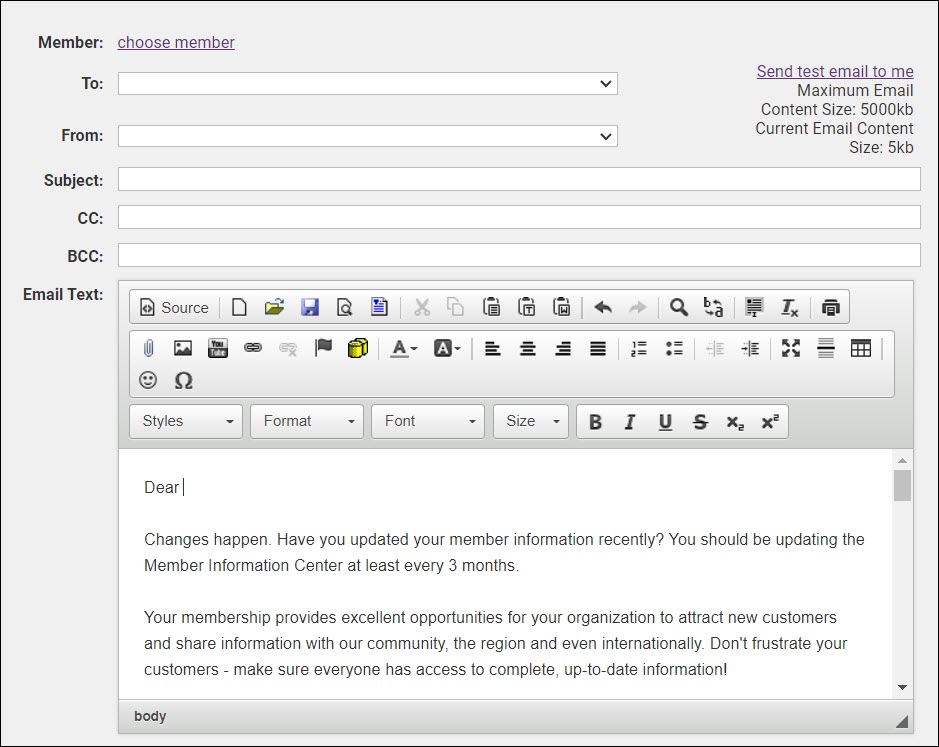Open the smiley emoticon picker
The height and width of the screenshot is (747, 939).
coord(148,380)
